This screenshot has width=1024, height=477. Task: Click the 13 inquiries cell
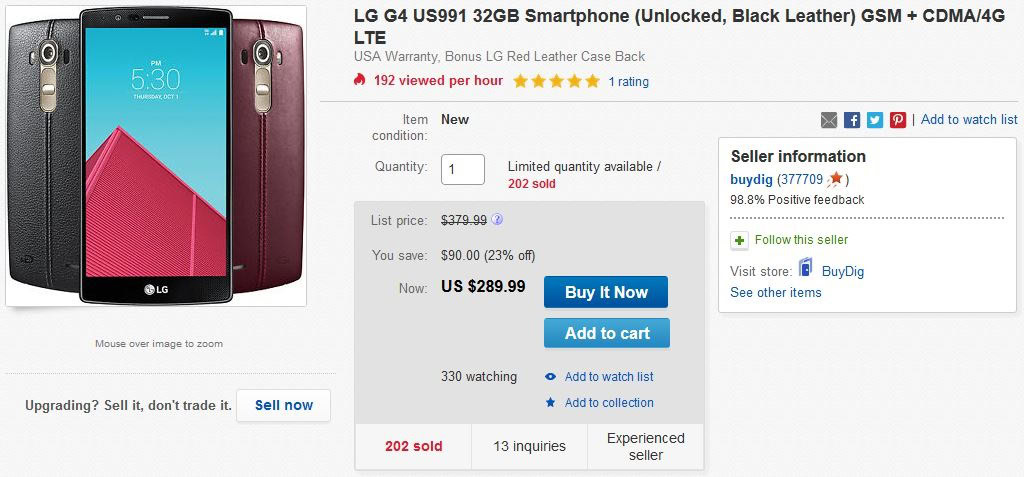click(529, 446)
